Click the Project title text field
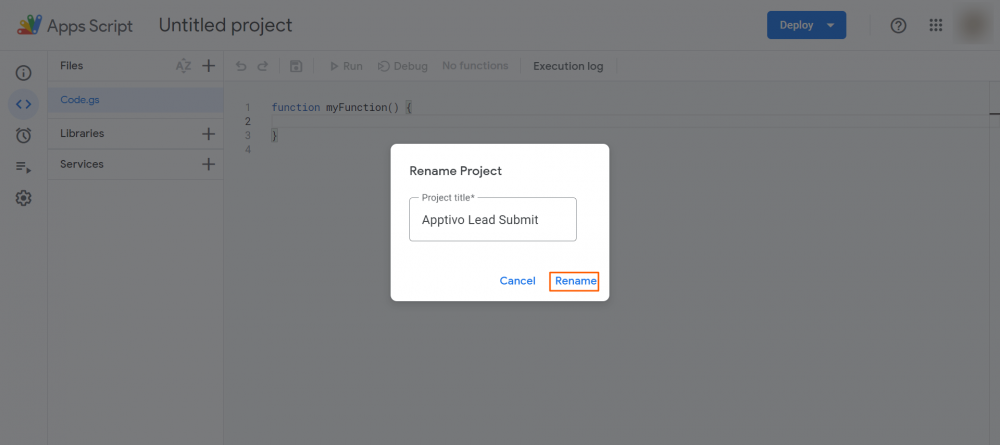 (493, 220)
